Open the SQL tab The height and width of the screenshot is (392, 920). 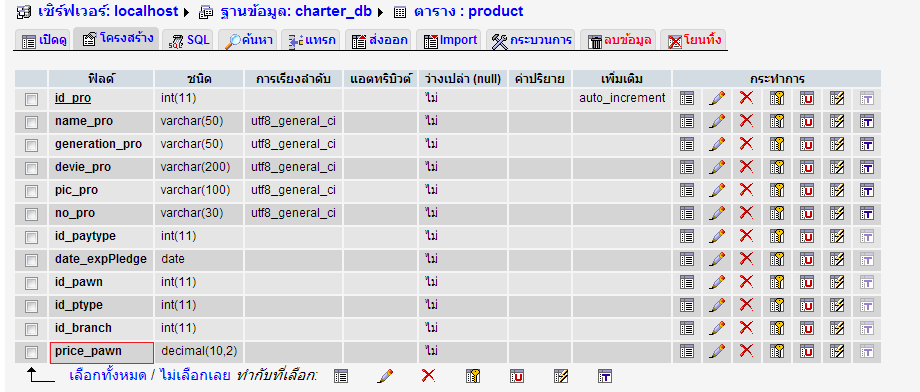[x=188, y=40]
